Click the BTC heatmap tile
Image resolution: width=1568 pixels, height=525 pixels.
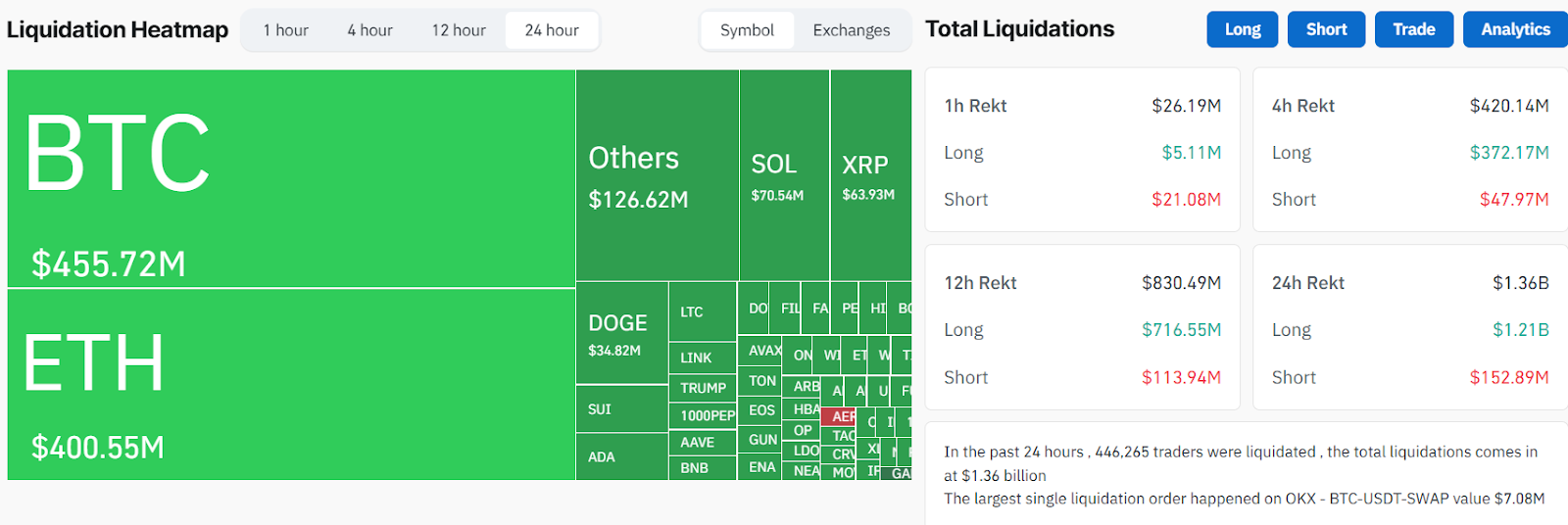click(x=291, y=178)
